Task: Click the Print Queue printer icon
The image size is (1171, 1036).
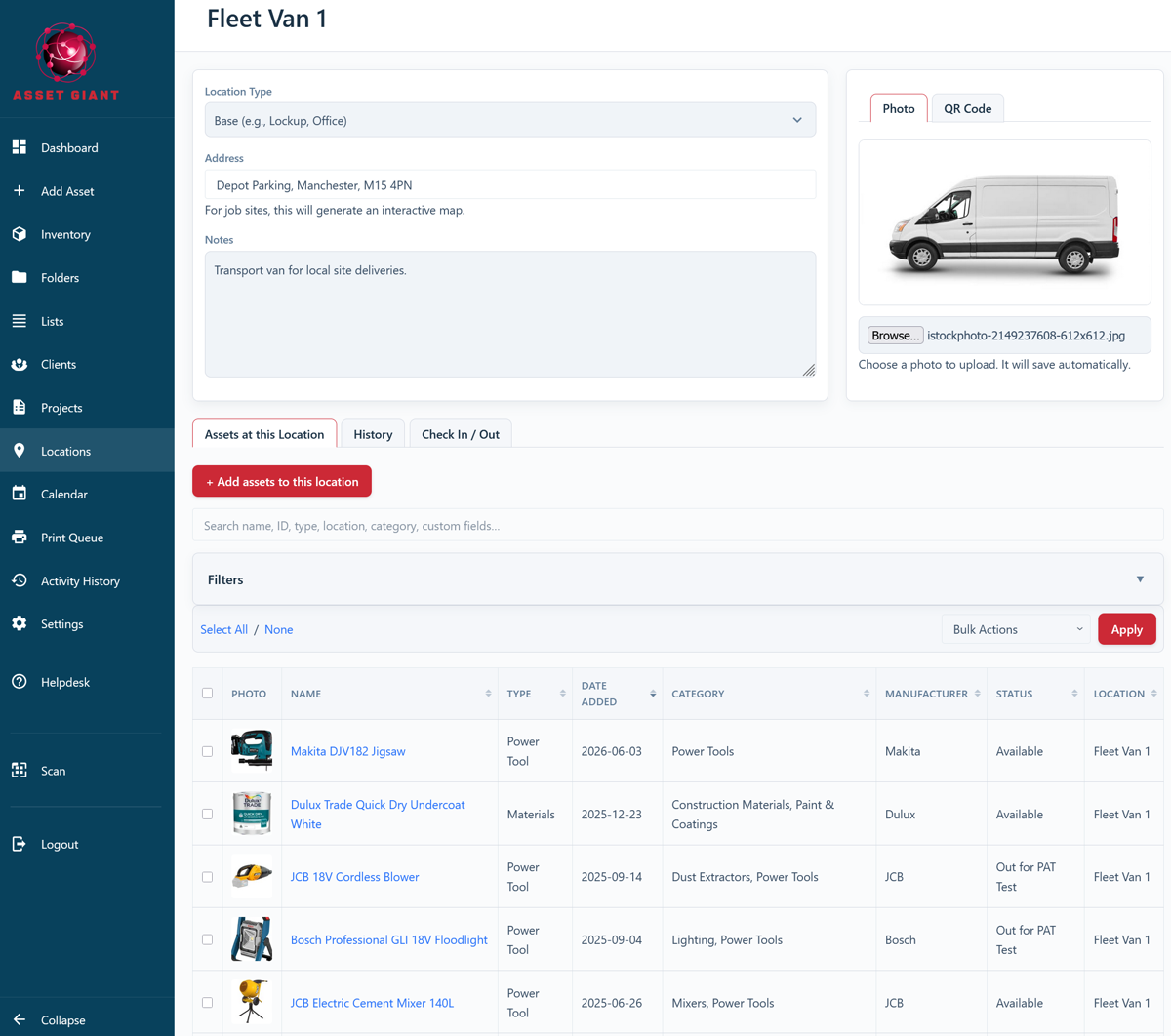Action: click(x=20, y=537)
